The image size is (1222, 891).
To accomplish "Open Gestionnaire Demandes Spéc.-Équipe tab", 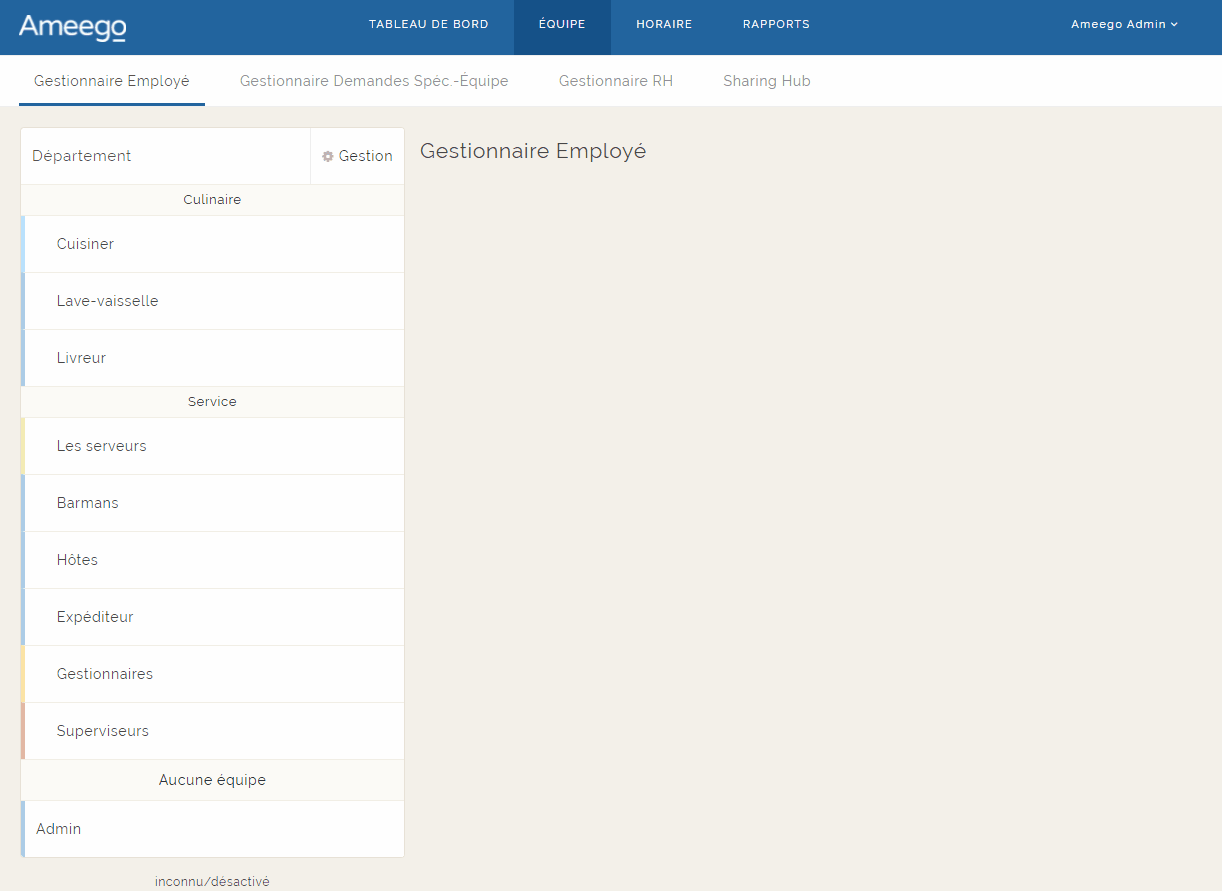I will [374, 82].
